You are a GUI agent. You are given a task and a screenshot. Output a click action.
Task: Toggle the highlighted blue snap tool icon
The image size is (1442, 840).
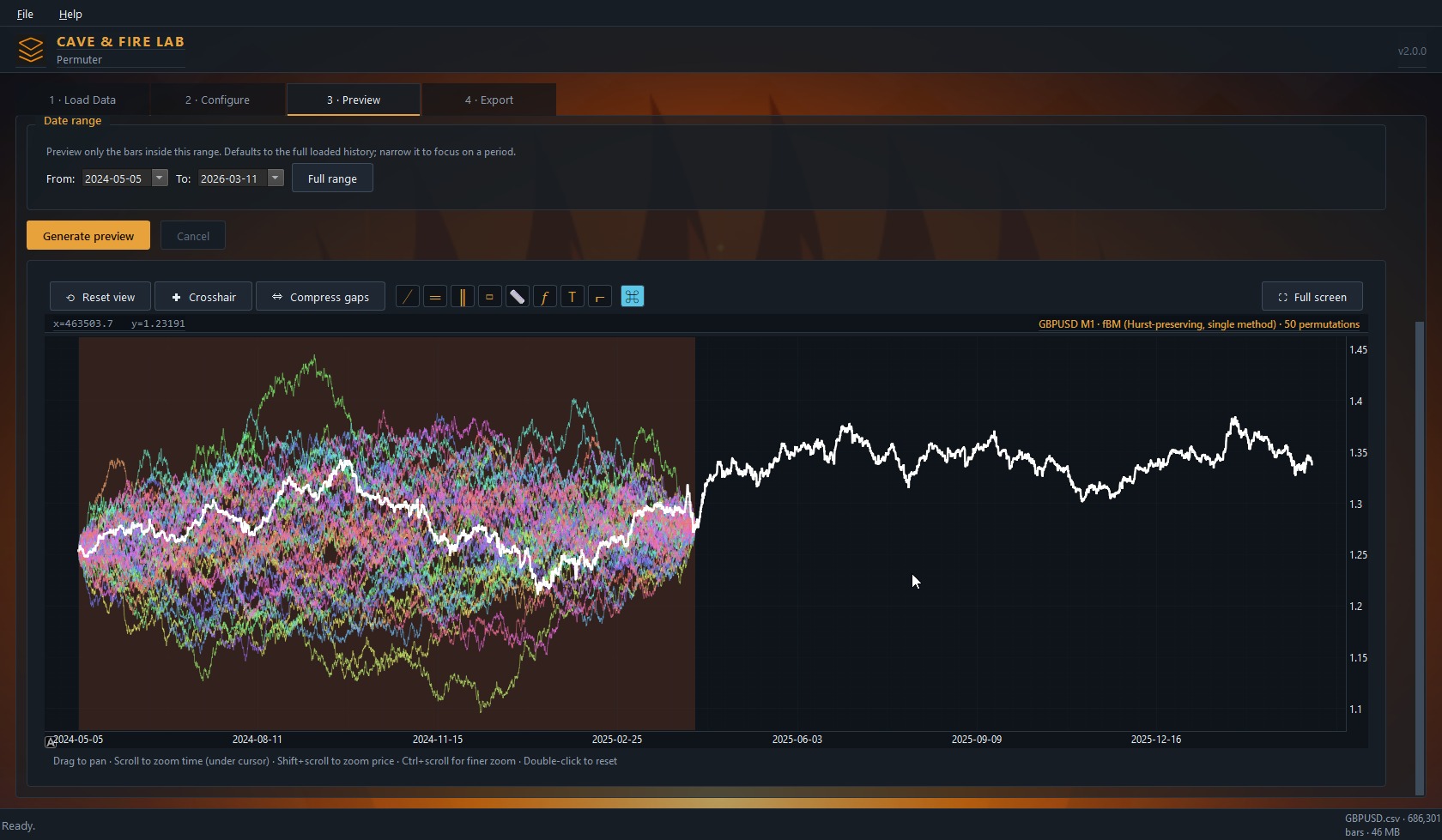point(632,297)
